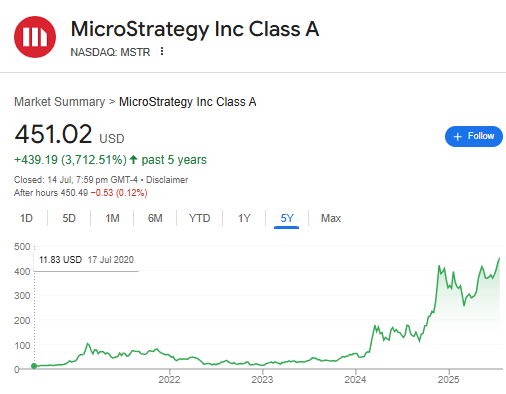Click the 2024 label on chart axis

355,379
